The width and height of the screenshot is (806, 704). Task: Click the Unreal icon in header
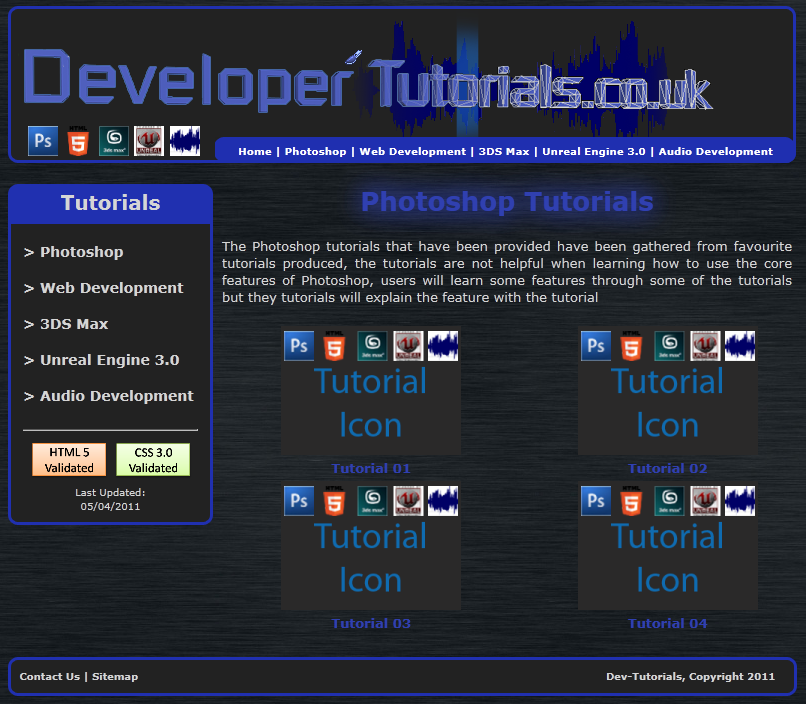pyautogui.click(x=149, y=141)
